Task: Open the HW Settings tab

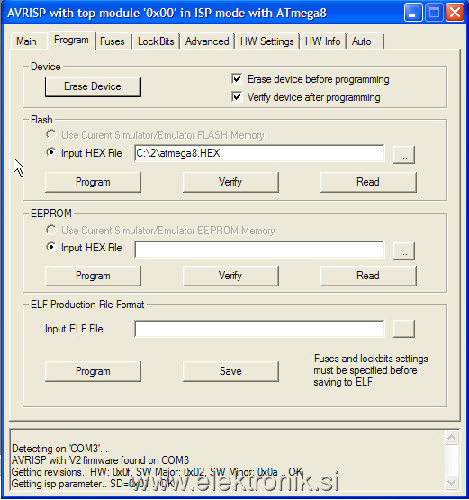Action: 267,41
